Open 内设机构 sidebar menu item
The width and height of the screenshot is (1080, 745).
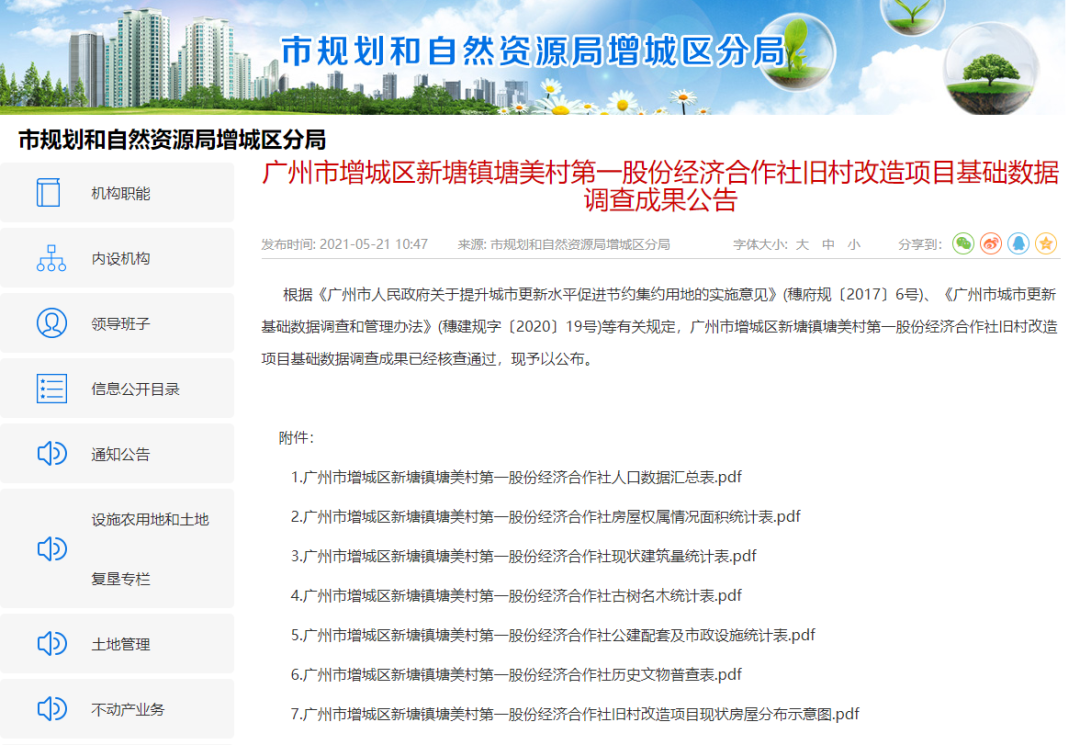(117, 258)
